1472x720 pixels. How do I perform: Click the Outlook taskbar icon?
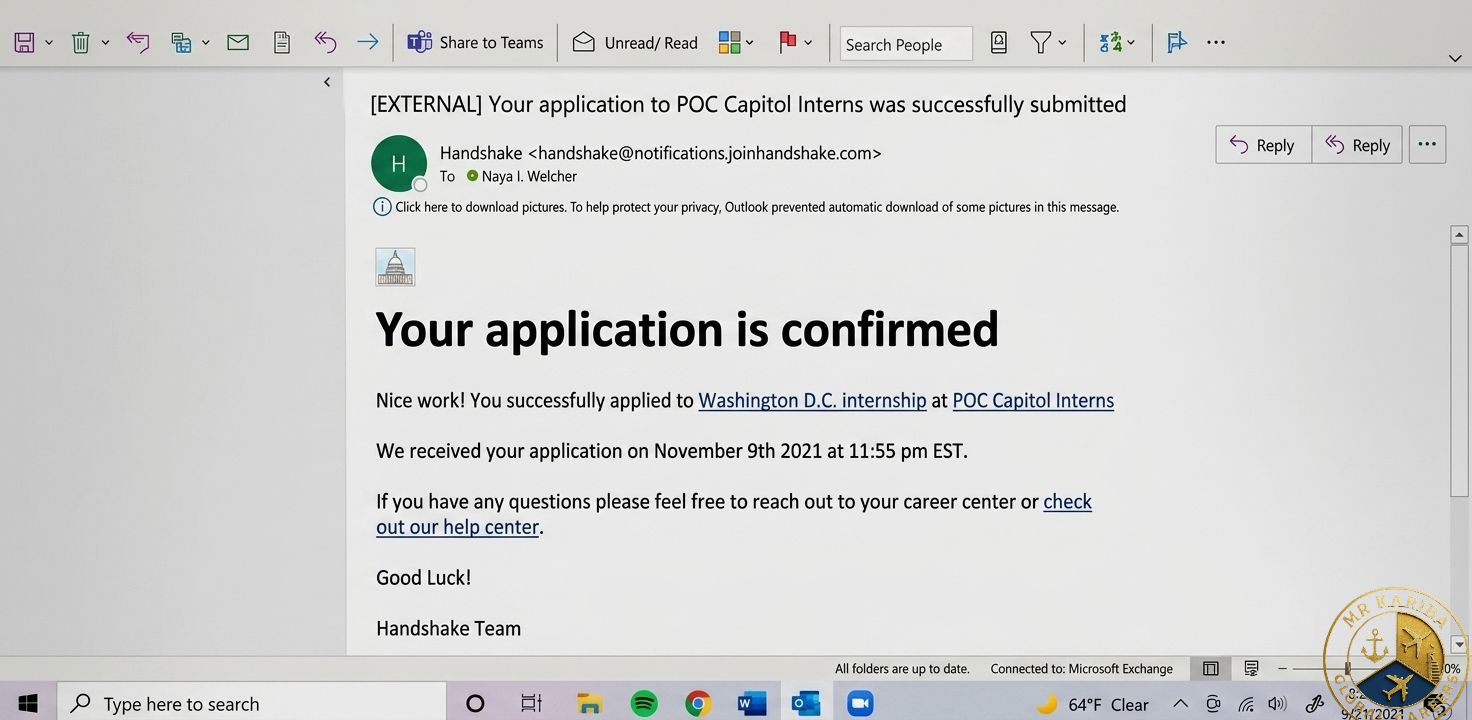click(x=806, y=703)
